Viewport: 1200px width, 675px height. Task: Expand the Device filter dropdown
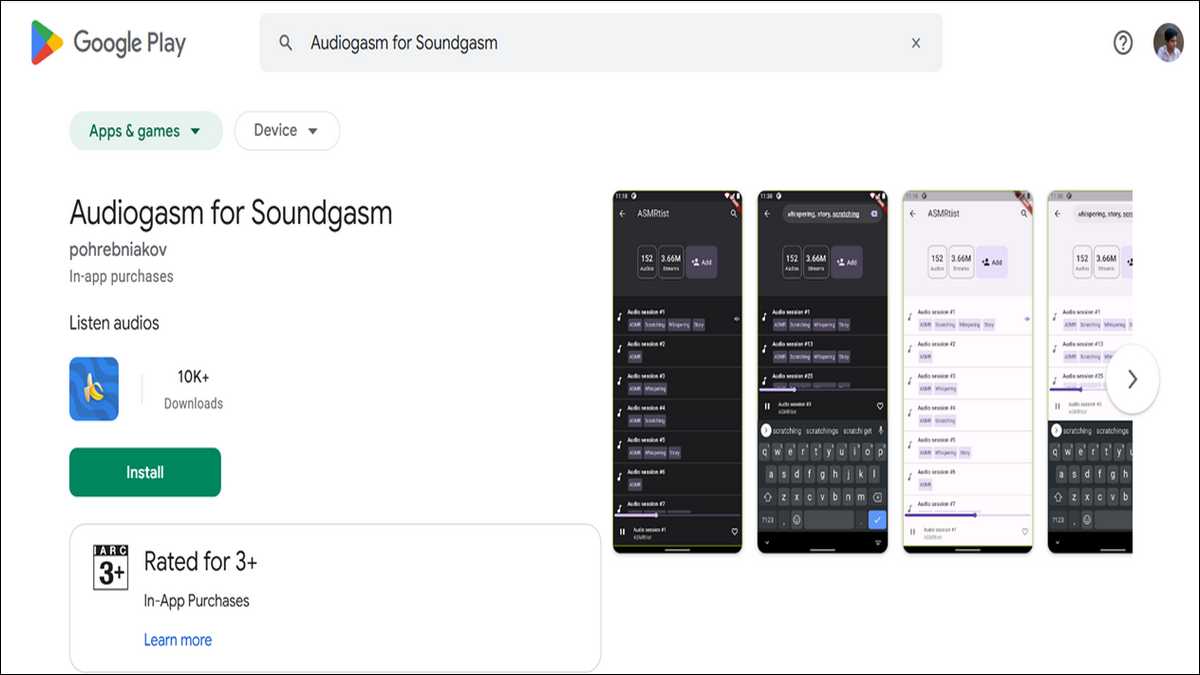tap(287, 131)
